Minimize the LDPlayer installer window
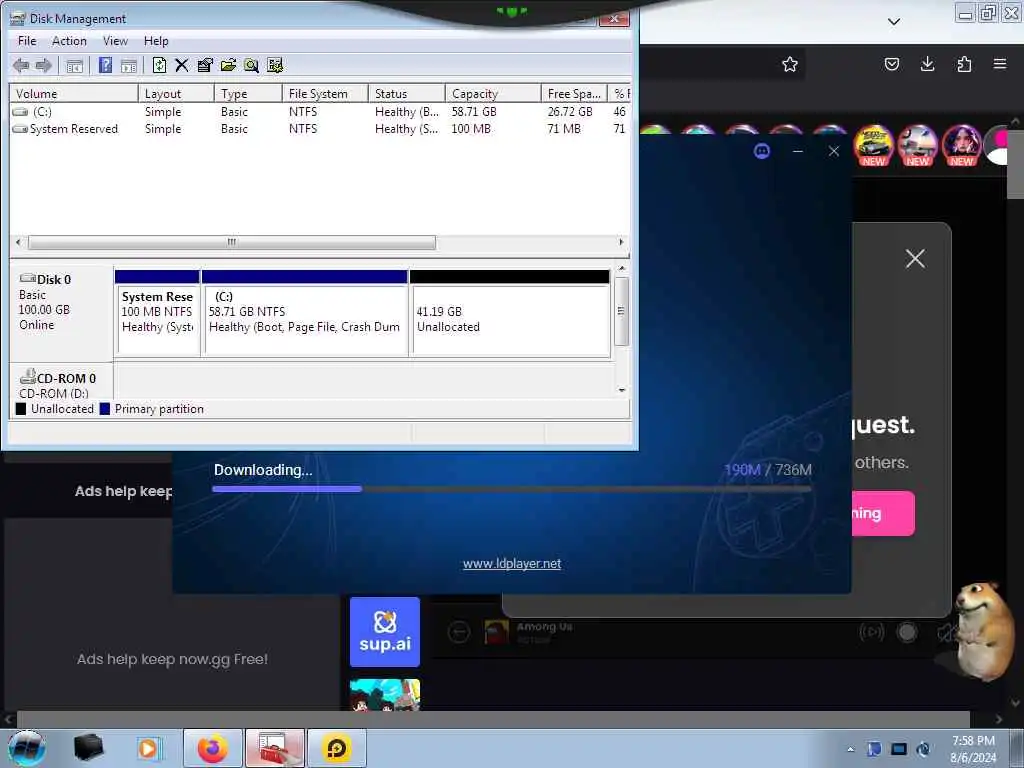This screenshot has height=768, width=1024. click(797, 151)
